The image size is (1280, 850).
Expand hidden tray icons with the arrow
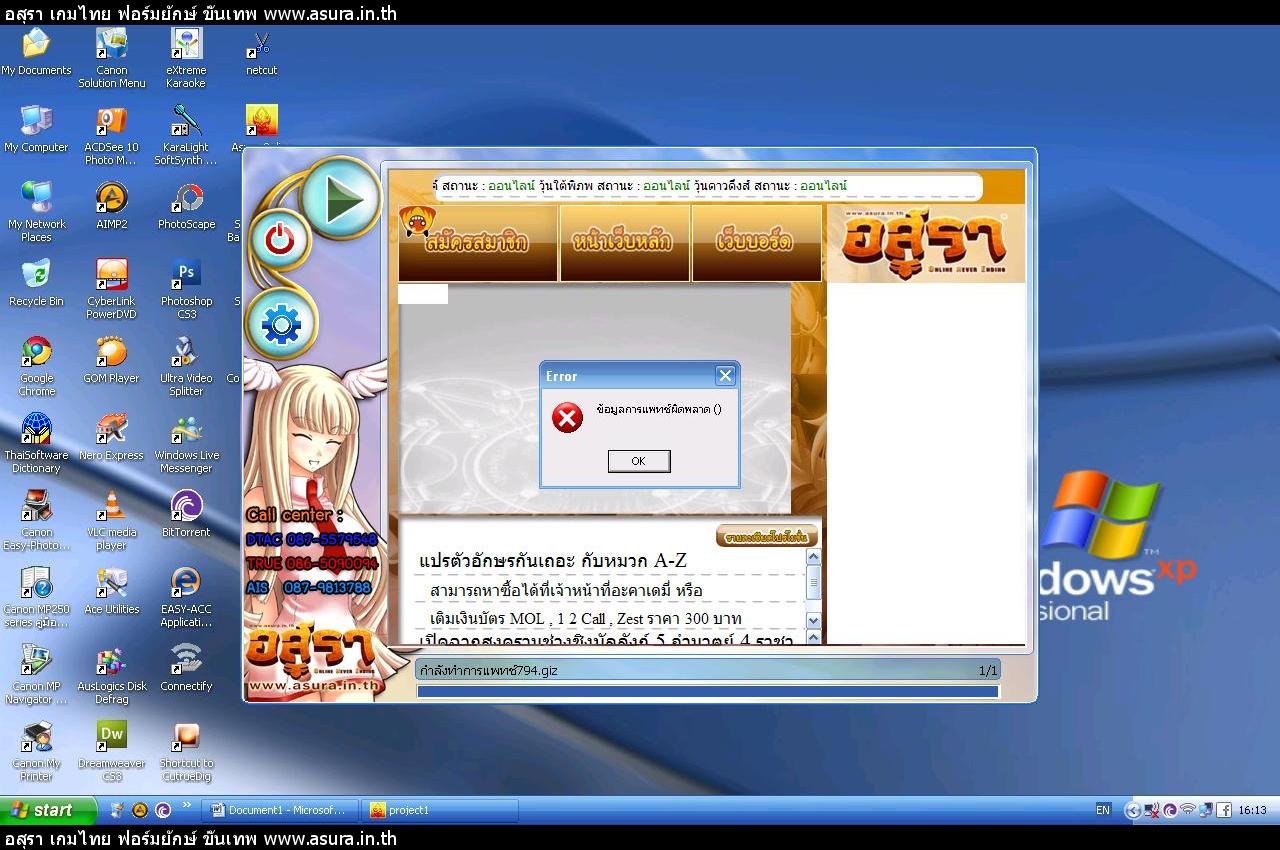[1132, 810]
